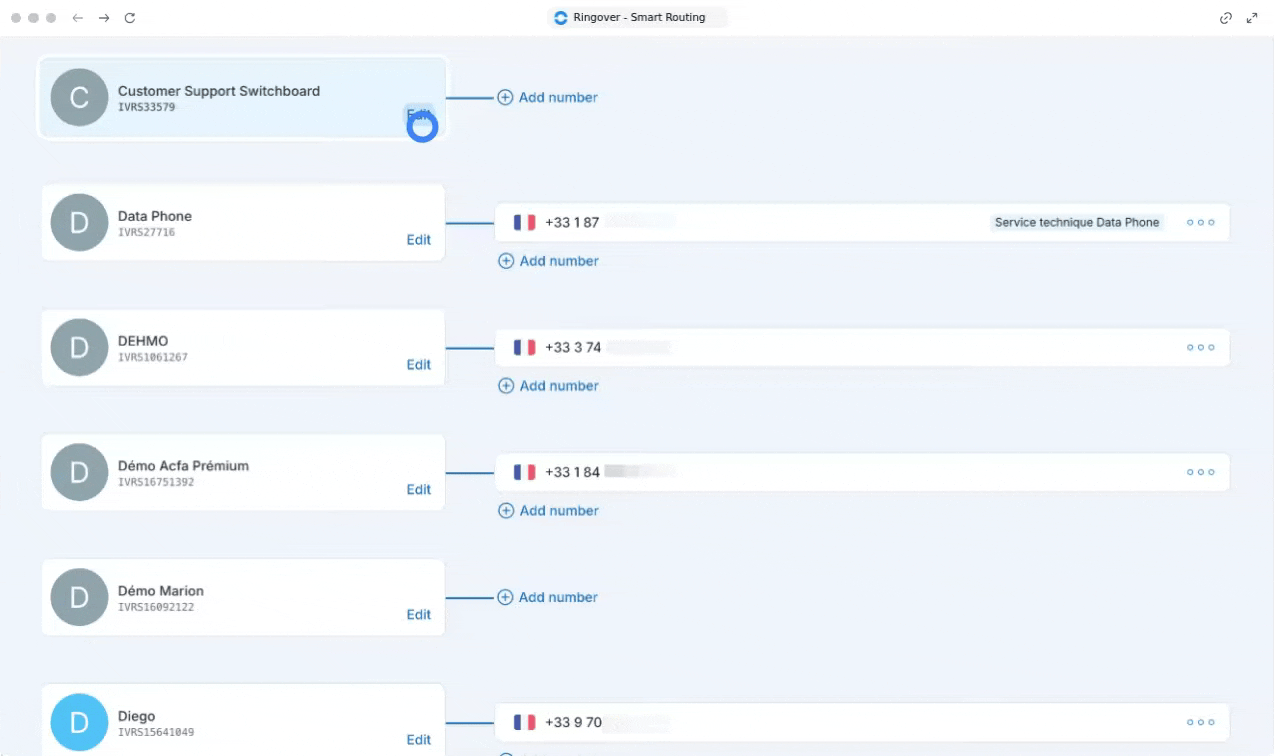Click the Ringover logo in title bar
Screen dimensions: 1274x756
(x=561, y=18)
